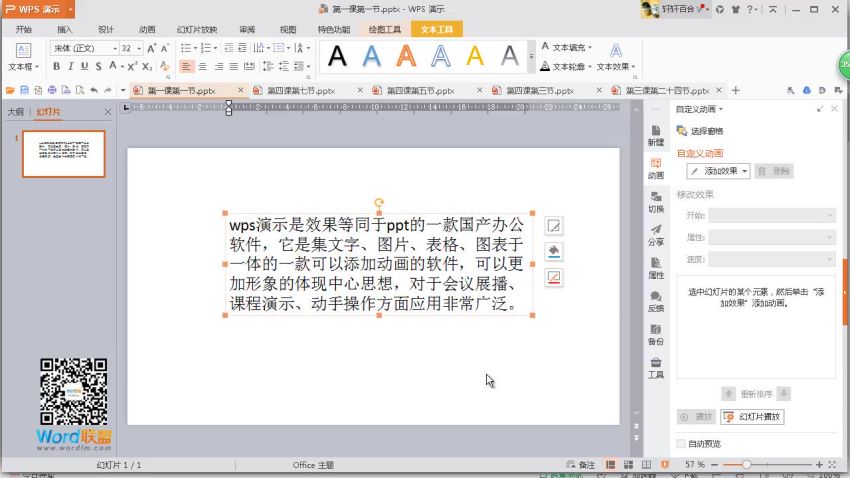Select left text alignment
This screenshot has height=478, width=850.
[x=186, y=66]
